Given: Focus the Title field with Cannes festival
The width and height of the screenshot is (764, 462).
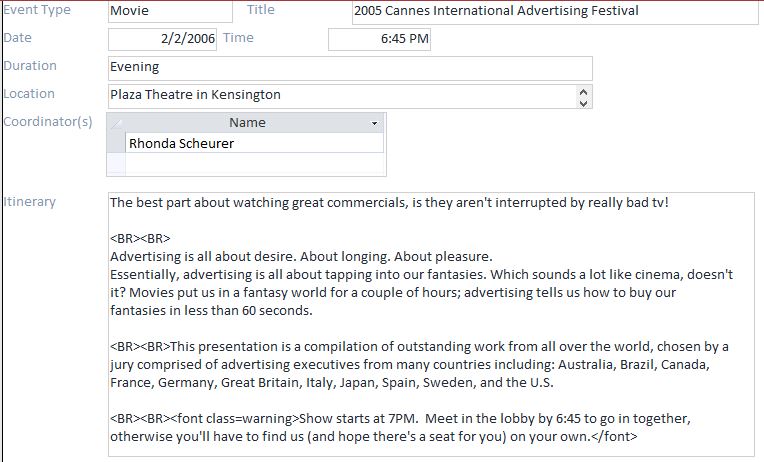Looking at the screenshot, I should [554, 12].
